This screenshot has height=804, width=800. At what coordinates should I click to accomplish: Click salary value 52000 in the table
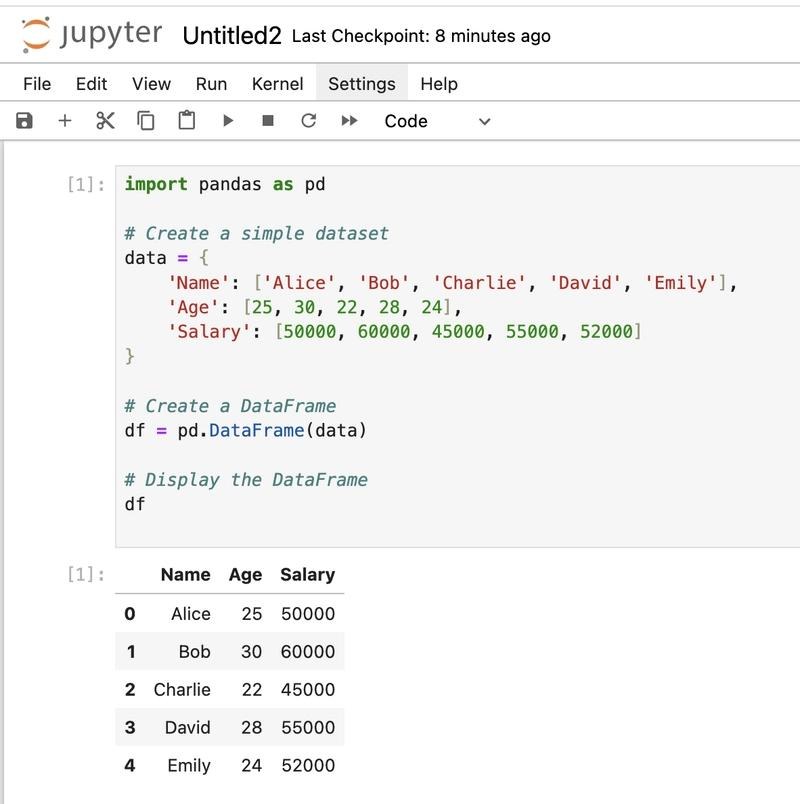(x=308, y=766)
